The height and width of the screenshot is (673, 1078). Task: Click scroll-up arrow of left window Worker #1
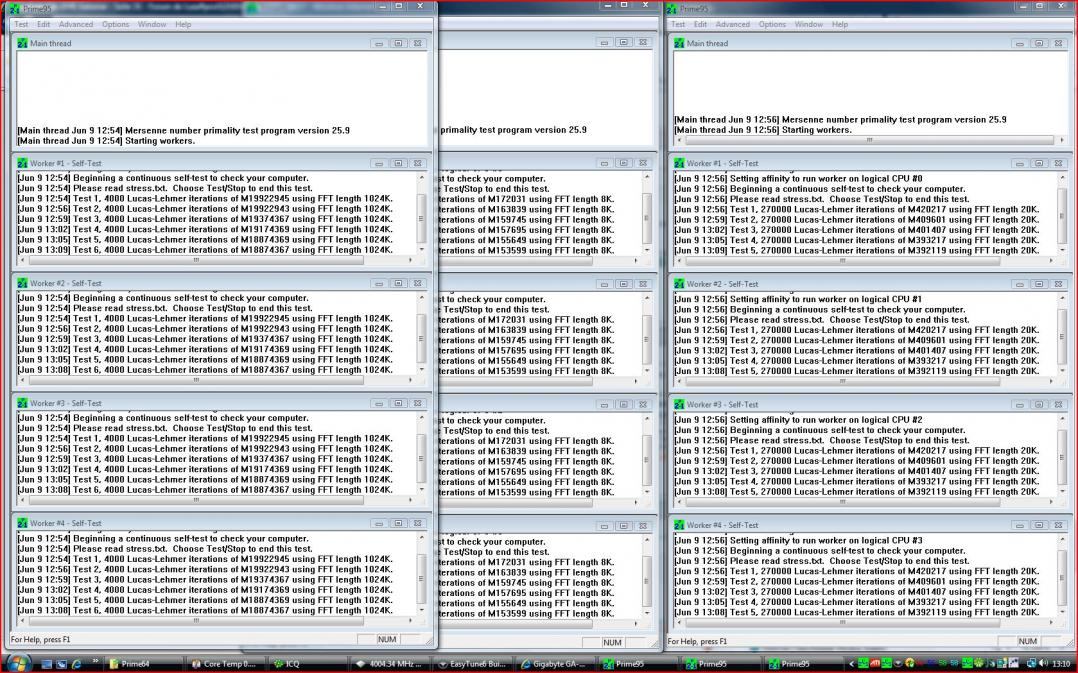421,177
